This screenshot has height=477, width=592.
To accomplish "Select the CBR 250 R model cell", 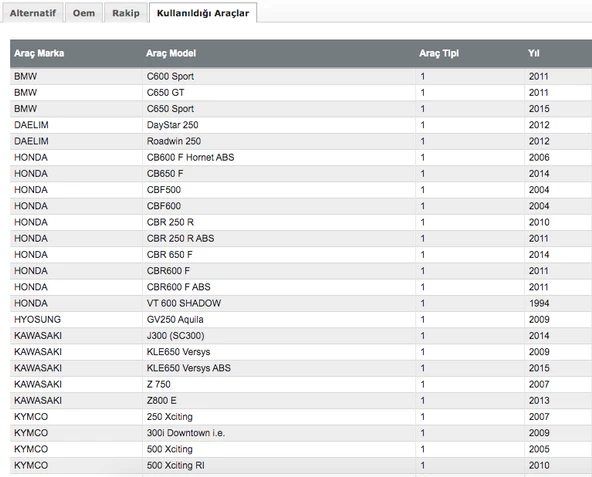I will tap(279, 222).
